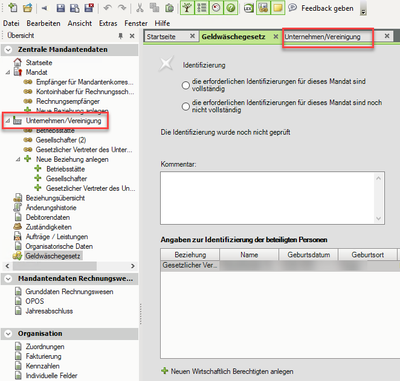The image size is (400, 381).
Task: Click the paste clipboard toolbar icon
Action: [169, 8]
